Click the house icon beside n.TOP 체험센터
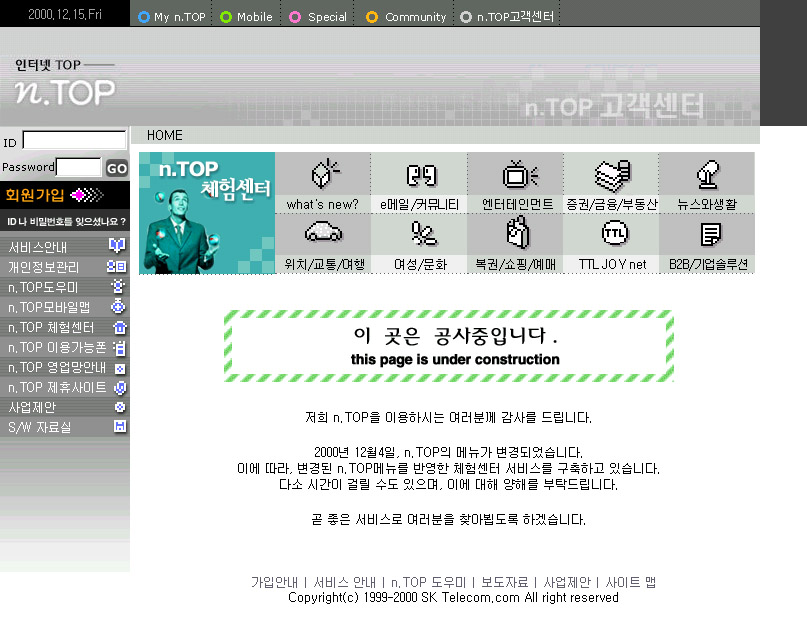Viewport: 807px width, 631px height. pos(119,327)
